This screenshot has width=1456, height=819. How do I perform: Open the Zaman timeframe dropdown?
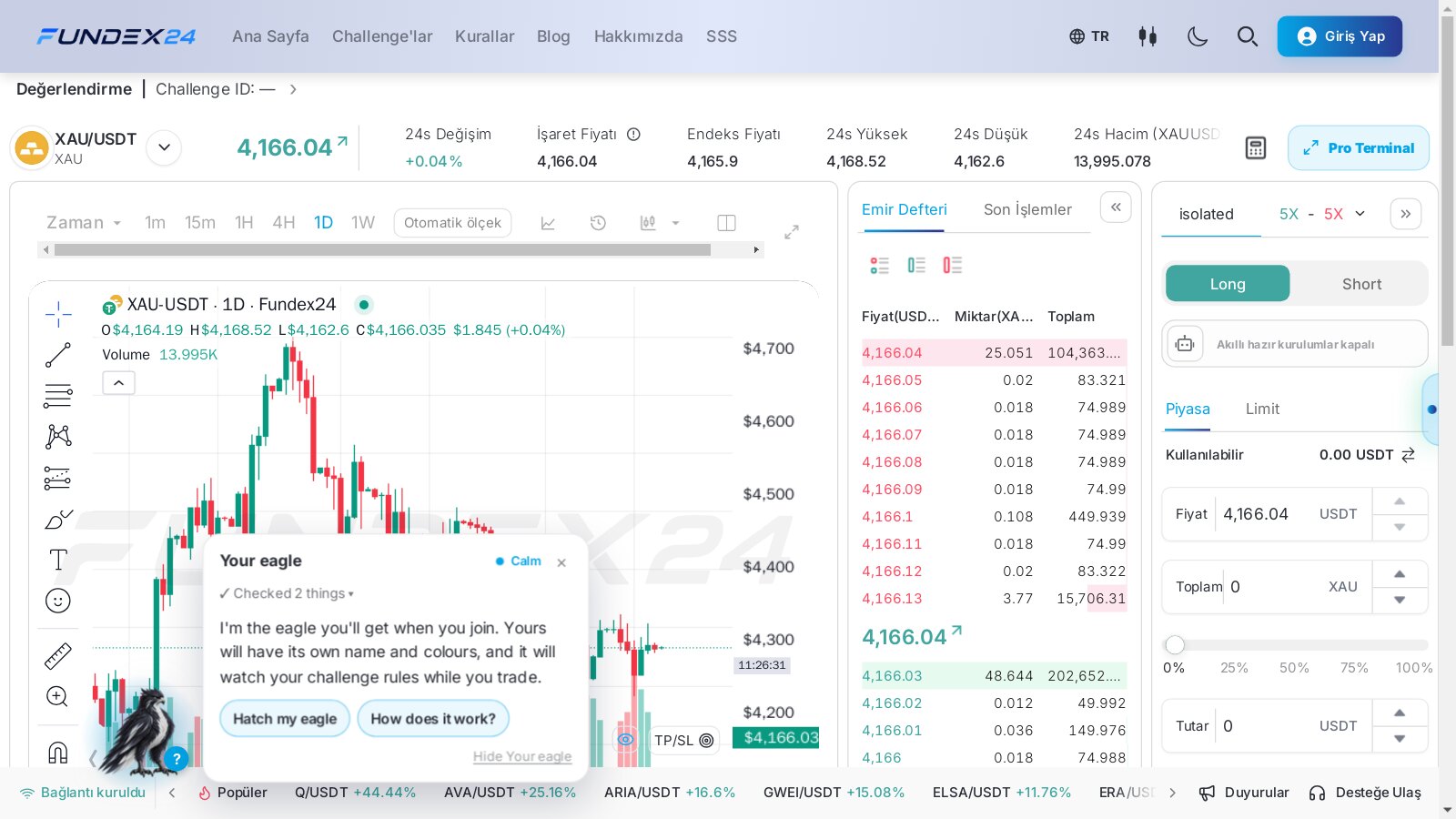coord(84,222)
